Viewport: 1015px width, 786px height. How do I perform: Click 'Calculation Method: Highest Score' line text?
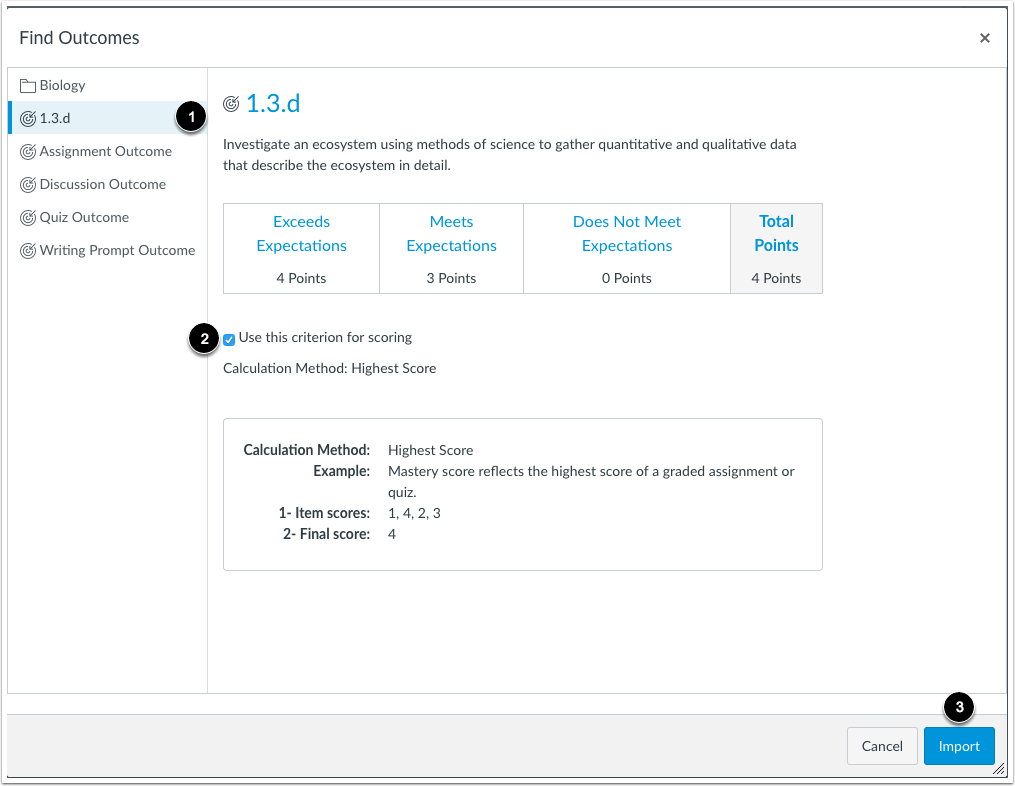pyautogui.click(x=329, y=368)
